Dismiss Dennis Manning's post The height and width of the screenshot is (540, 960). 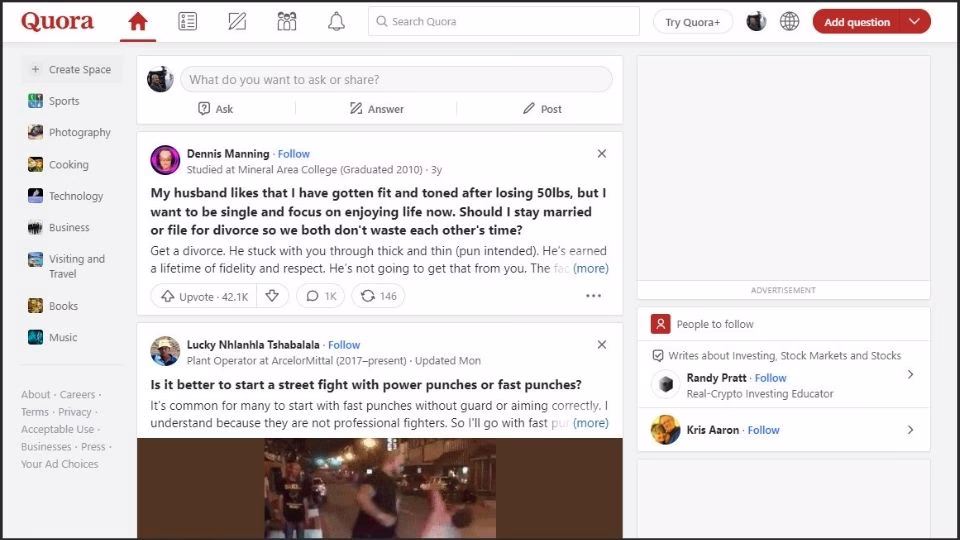[602, 154]
